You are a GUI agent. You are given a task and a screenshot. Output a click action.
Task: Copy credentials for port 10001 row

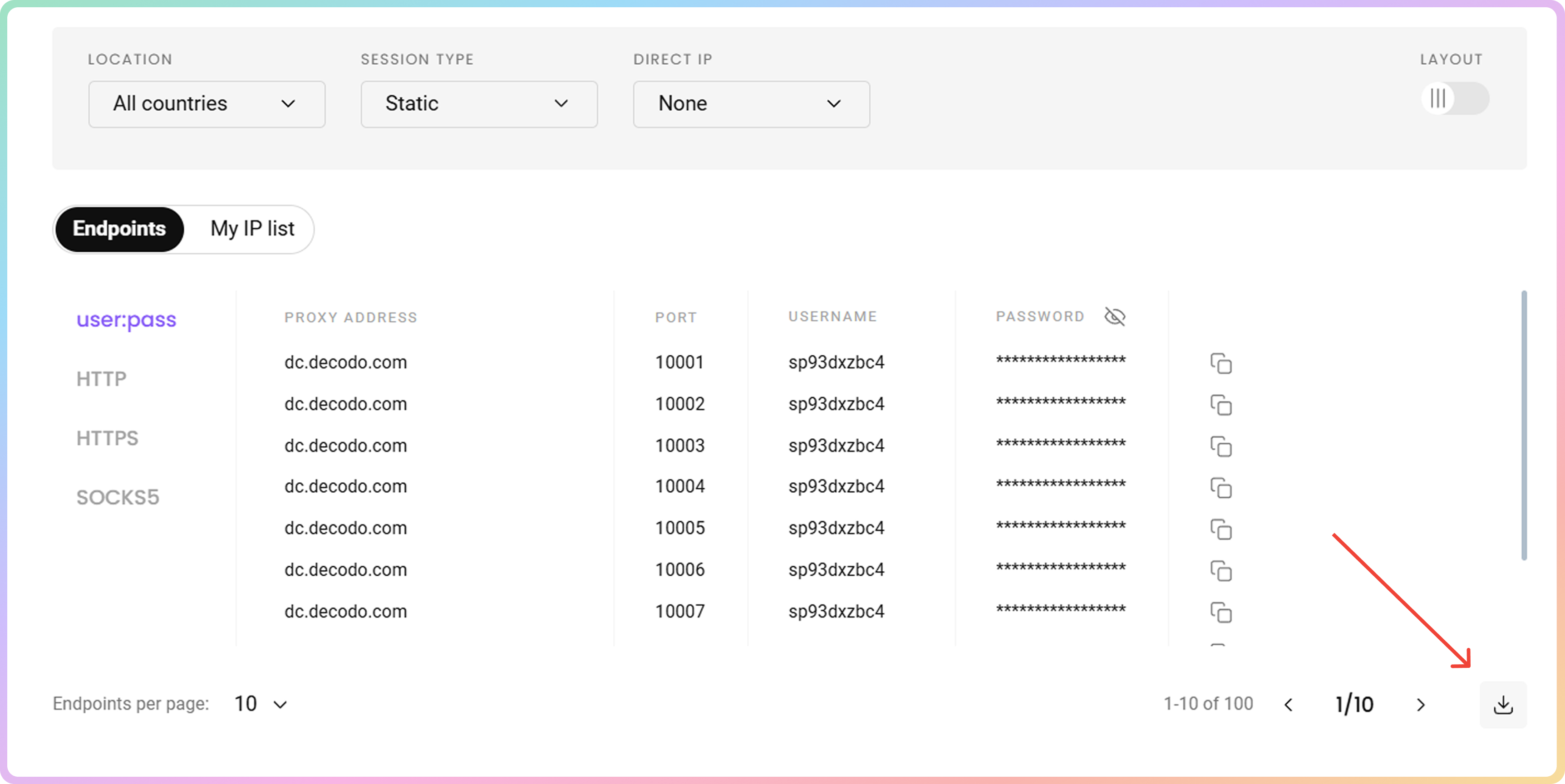[x=1221, y=363]
